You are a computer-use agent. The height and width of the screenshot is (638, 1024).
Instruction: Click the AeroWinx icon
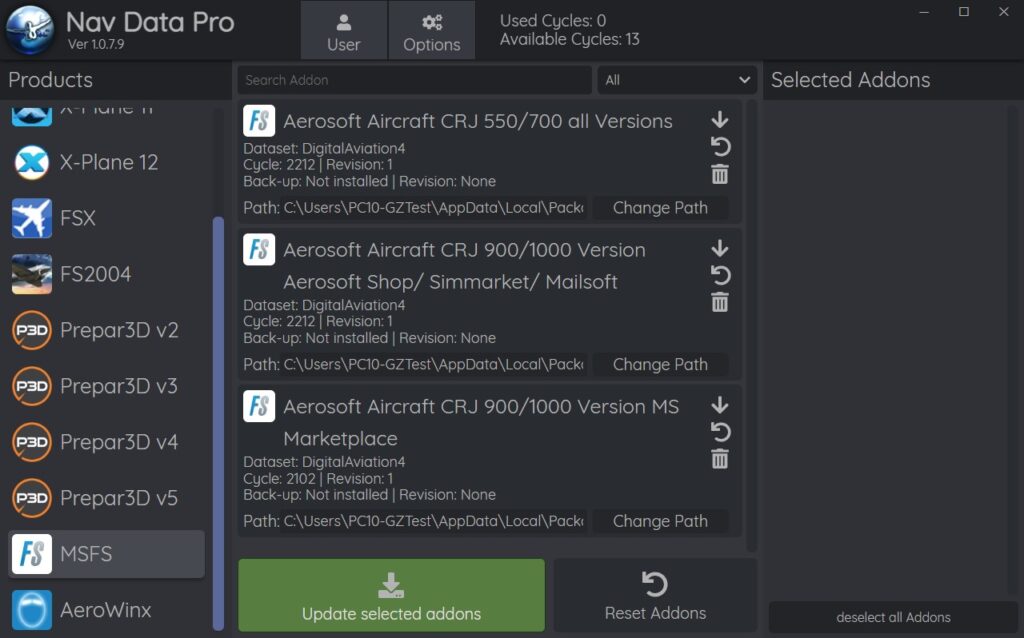pyautogui.click(x=31, y=610)
